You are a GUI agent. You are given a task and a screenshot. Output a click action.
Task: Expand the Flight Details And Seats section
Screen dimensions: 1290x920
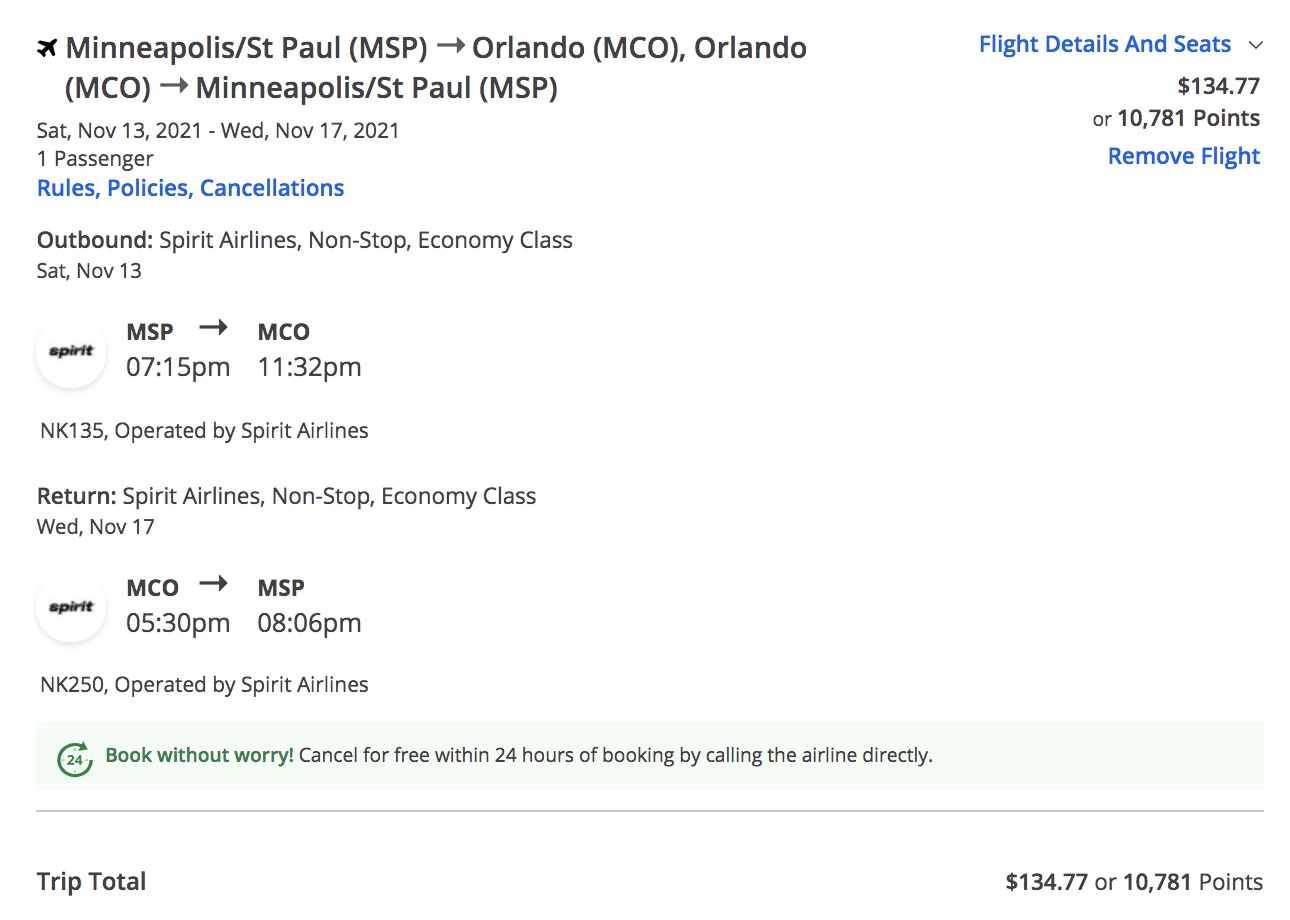1104,44
